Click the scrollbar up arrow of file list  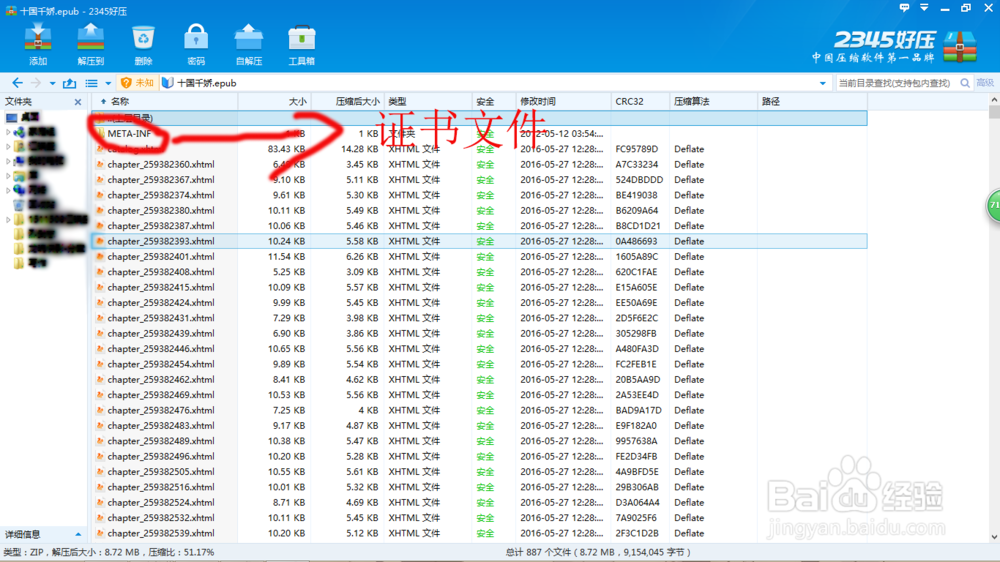(x=994, y=100)
